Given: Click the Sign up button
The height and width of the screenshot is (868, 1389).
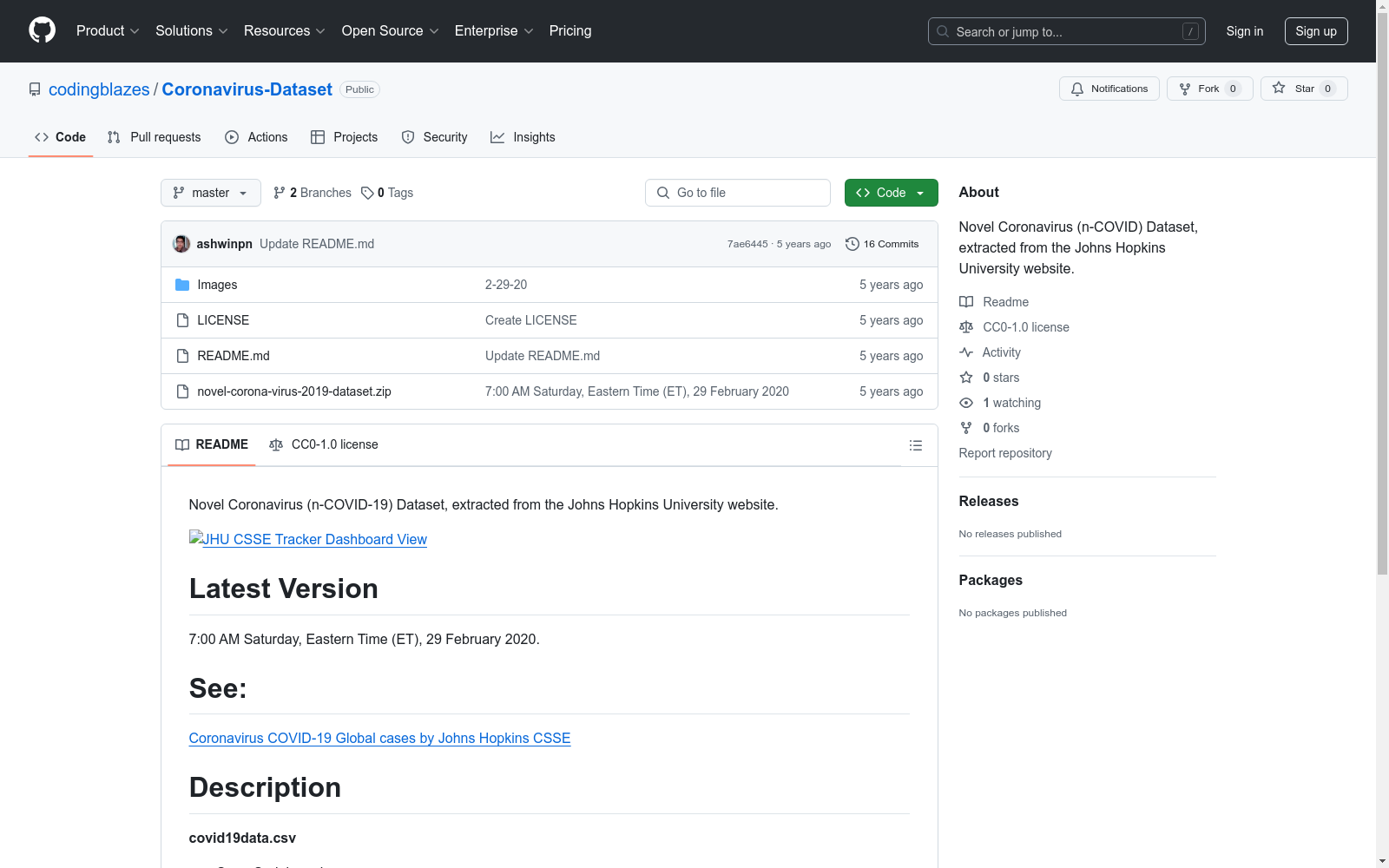Looking at the screenshot, I should 1316,31.
